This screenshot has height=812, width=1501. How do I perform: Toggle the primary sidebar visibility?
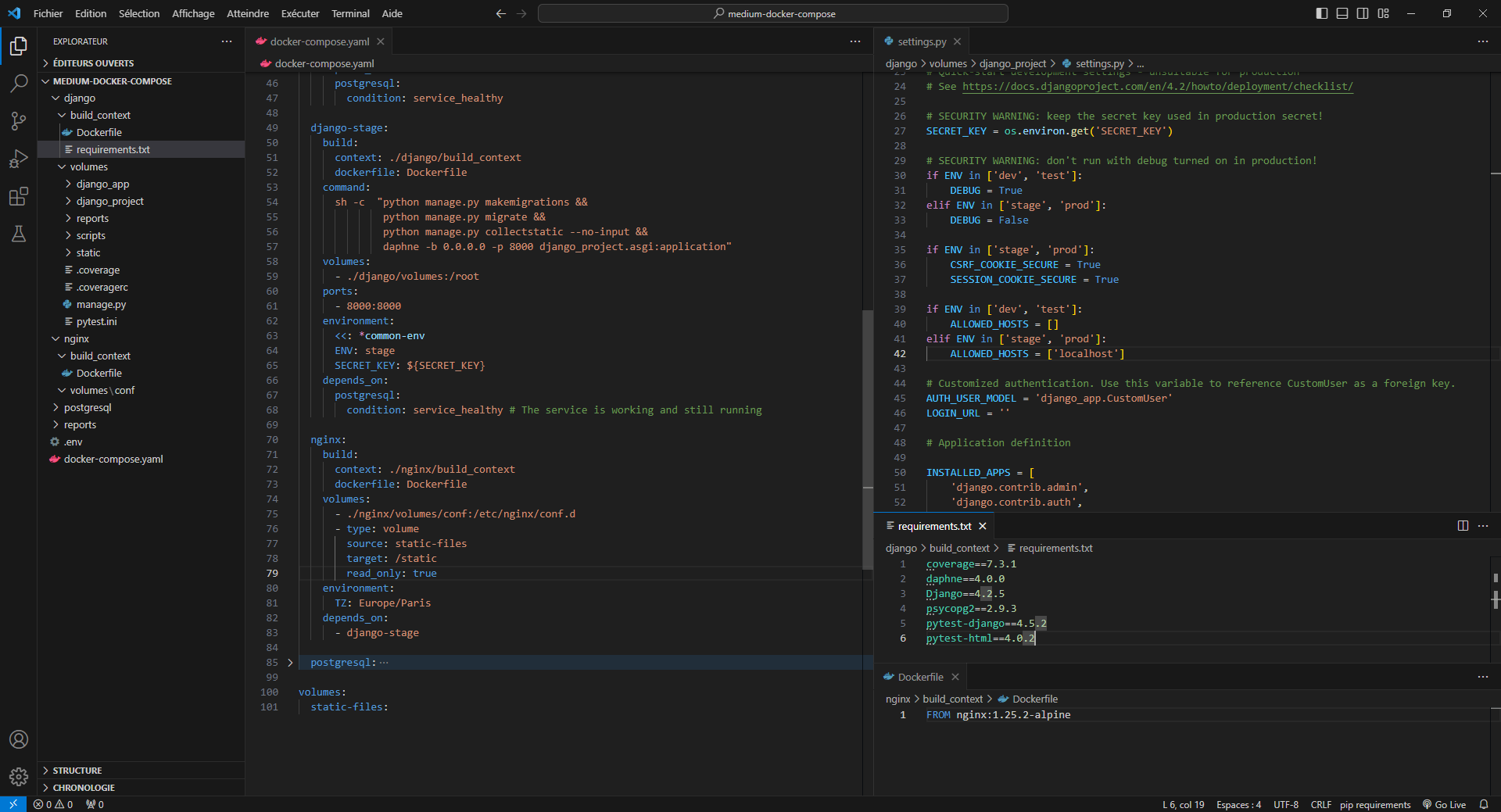click(1322, 13)
